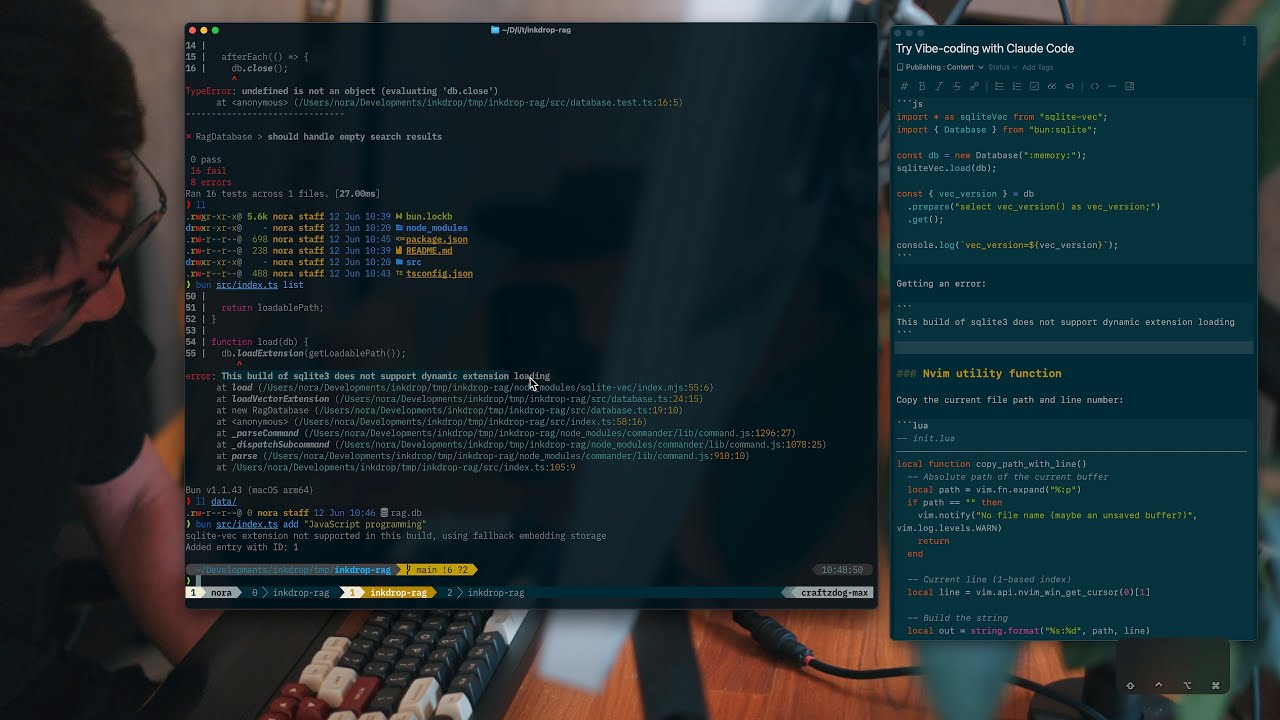Apply bold formatting in the Inkdrop toolbar
The image size is (1280, 720).
(x=922, y=86)
